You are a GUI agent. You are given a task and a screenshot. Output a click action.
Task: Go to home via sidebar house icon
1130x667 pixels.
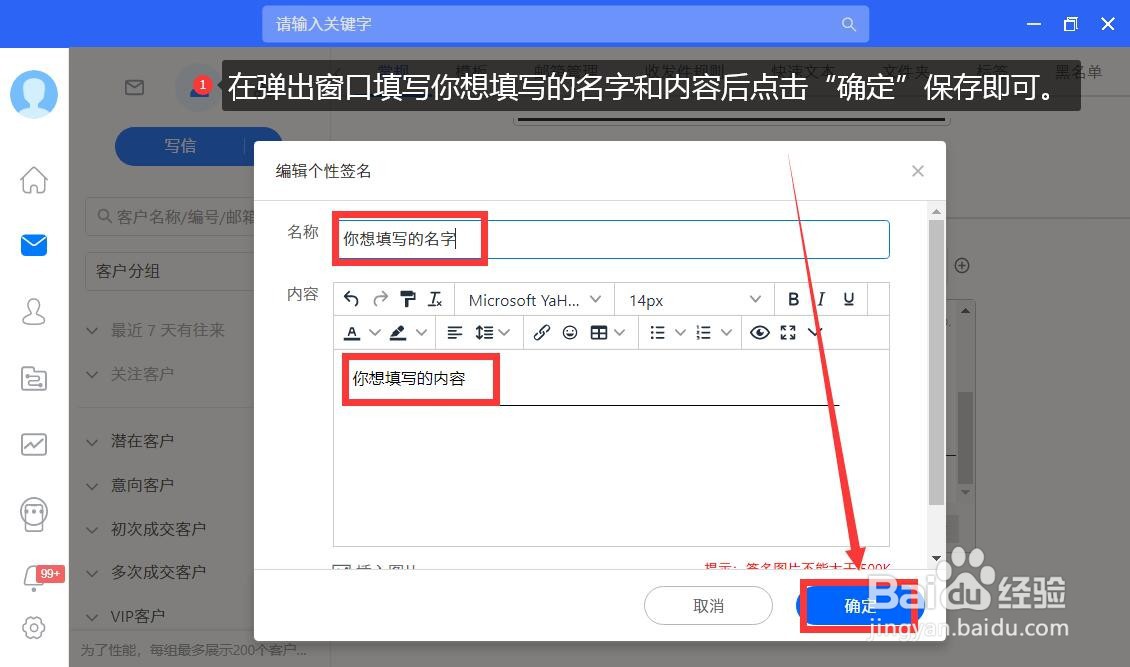[x=34, y=180]
